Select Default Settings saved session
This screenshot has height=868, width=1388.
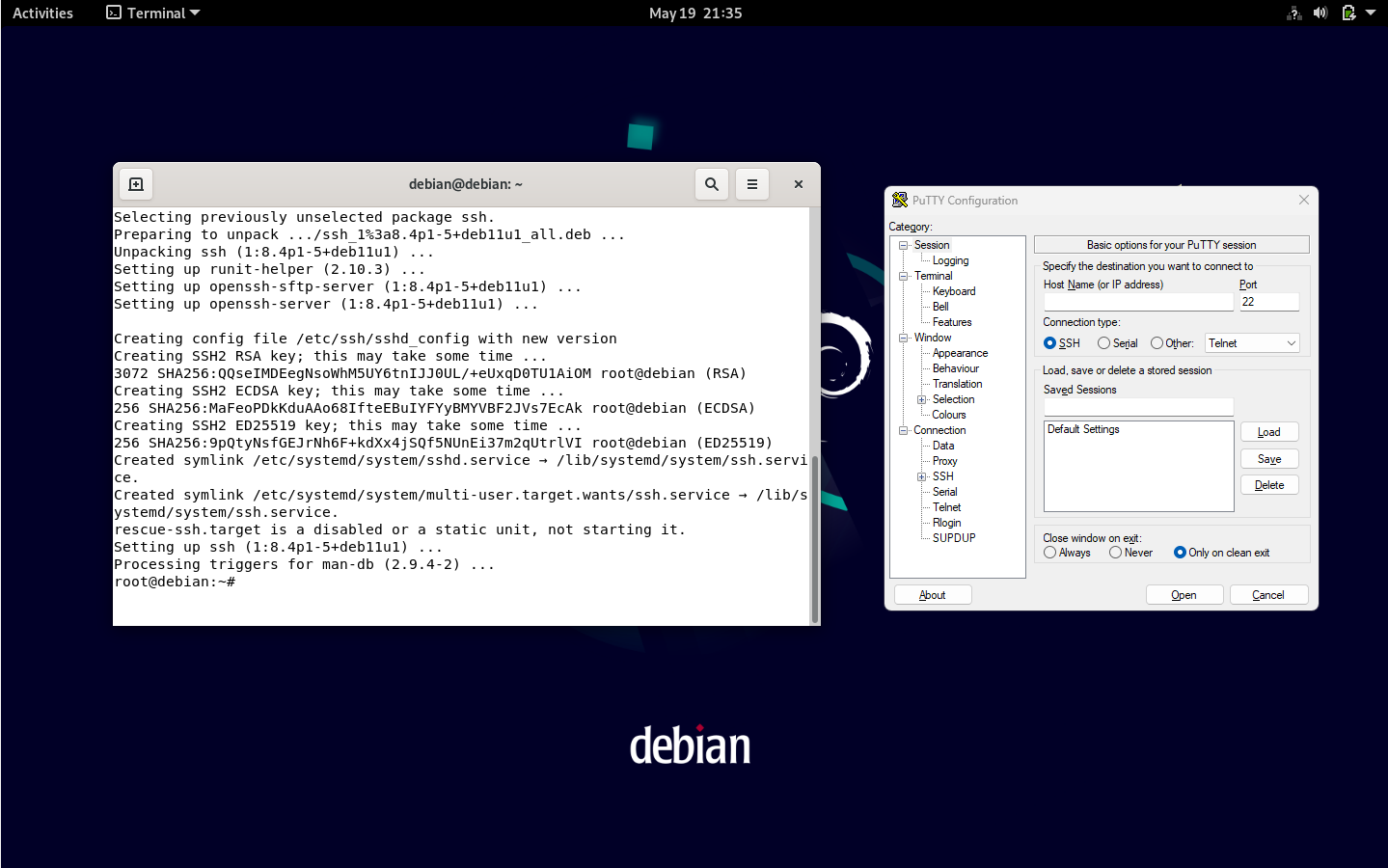1084,429
